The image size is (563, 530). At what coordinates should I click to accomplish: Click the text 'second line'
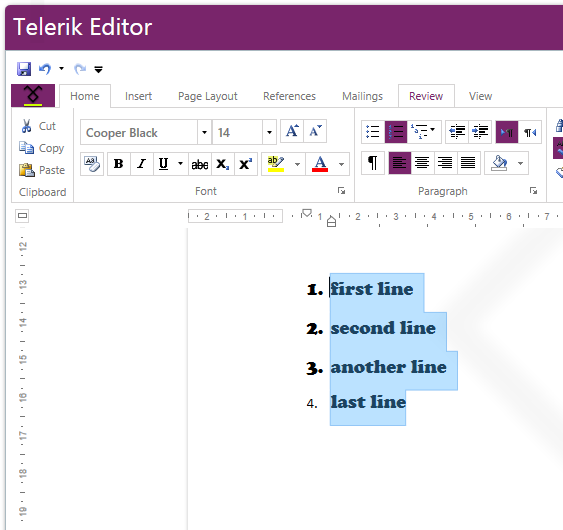point(383,328)
